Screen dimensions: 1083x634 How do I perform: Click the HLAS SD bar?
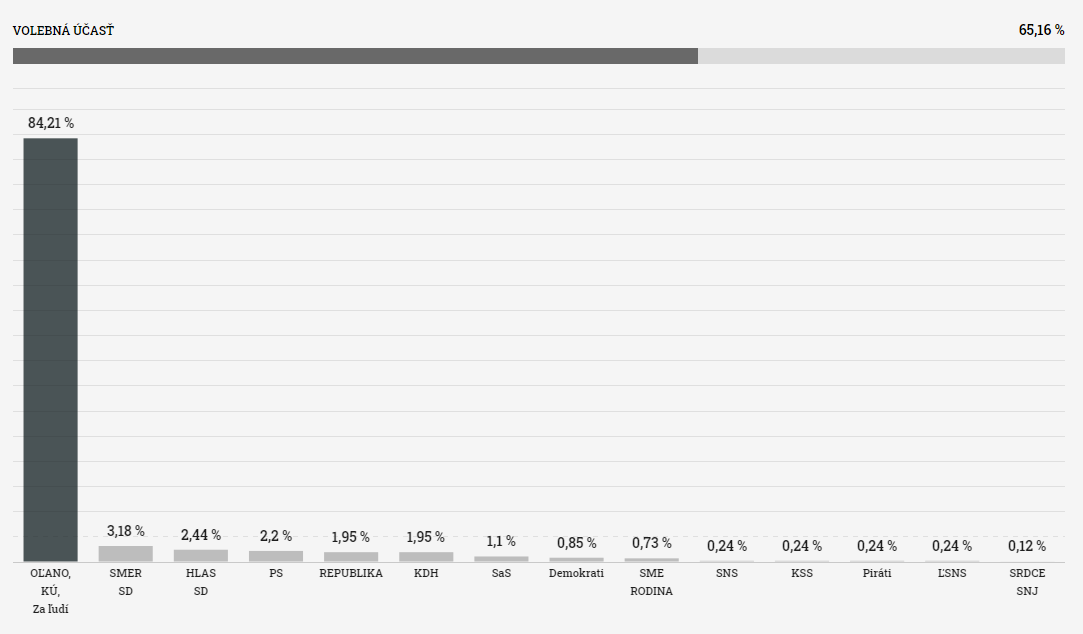[x=201, y=556]
